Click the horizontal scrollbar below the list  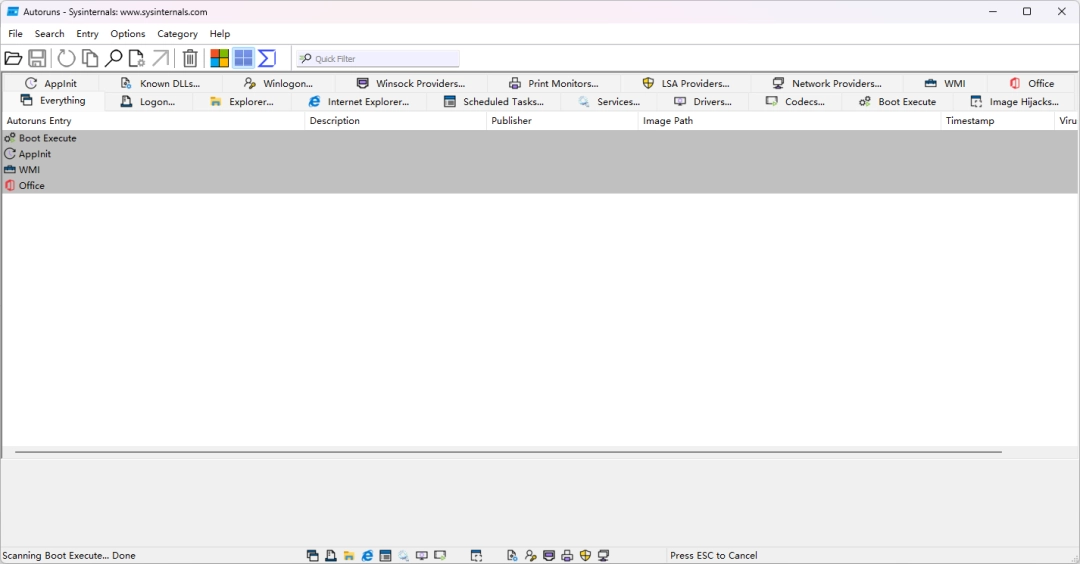(x=508, y=452)
